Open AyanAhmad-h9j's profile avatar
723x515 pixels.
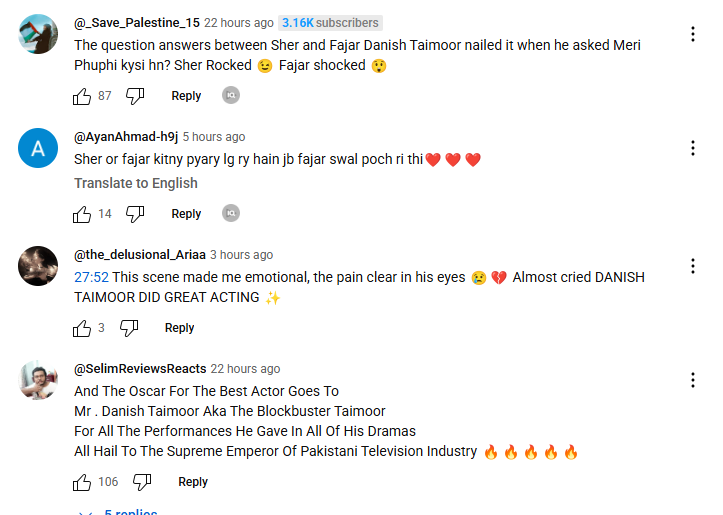[x=38, y=149]
